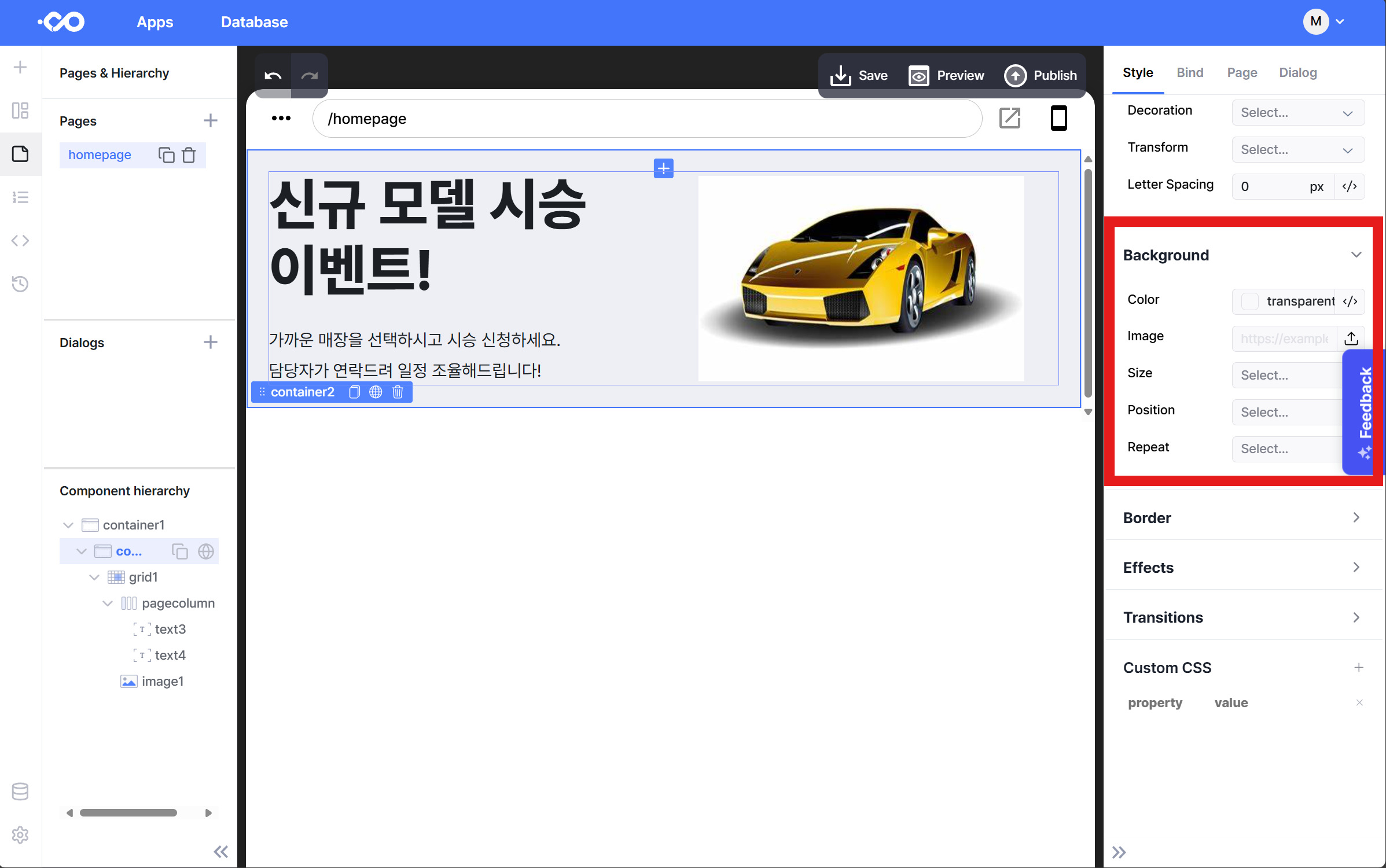Select the pages sidebar icon
The height and width of the screenshot is (868, 1386).
(20, 154)
